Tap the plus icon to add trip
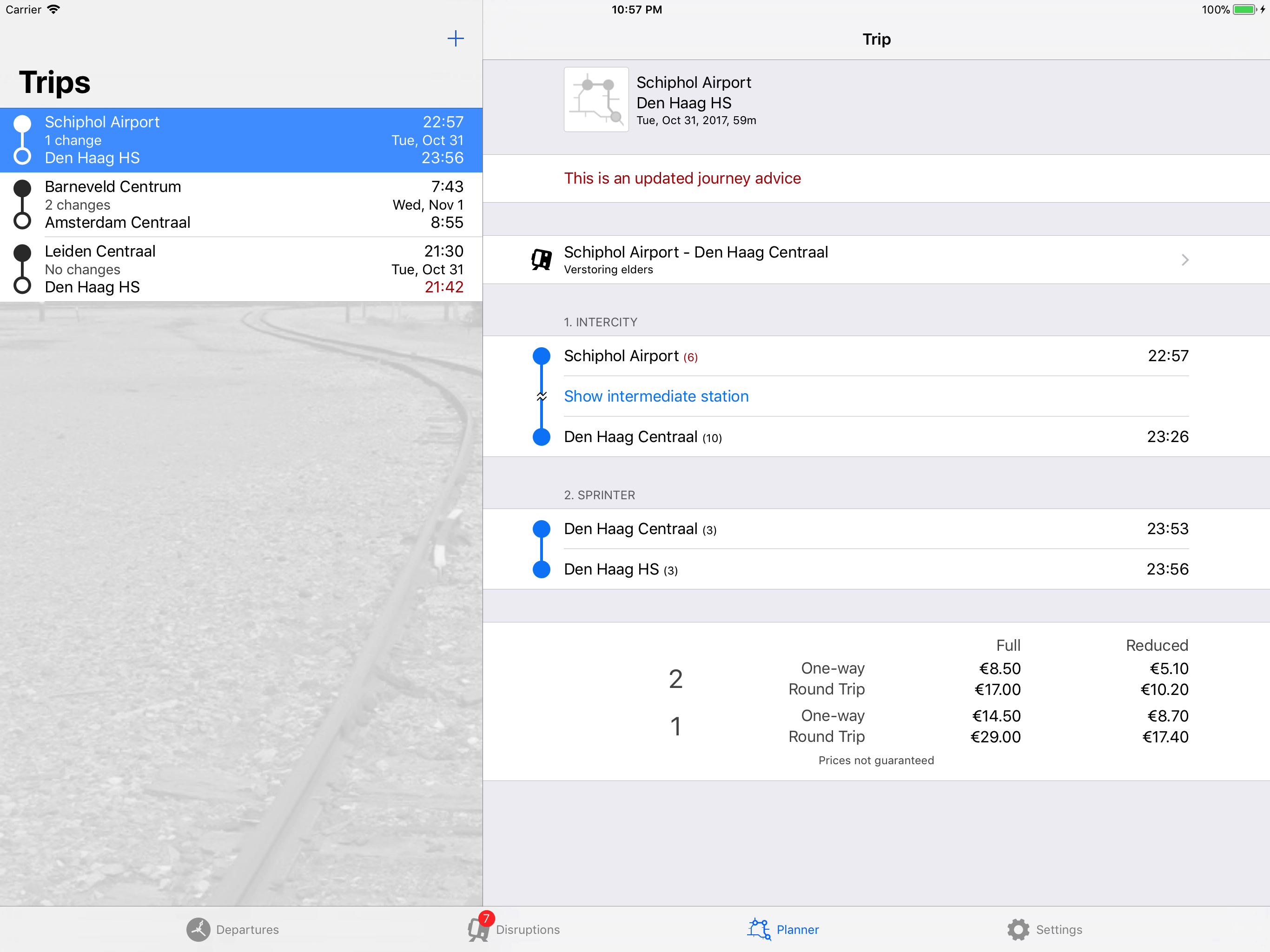 [x=455, y=39]
